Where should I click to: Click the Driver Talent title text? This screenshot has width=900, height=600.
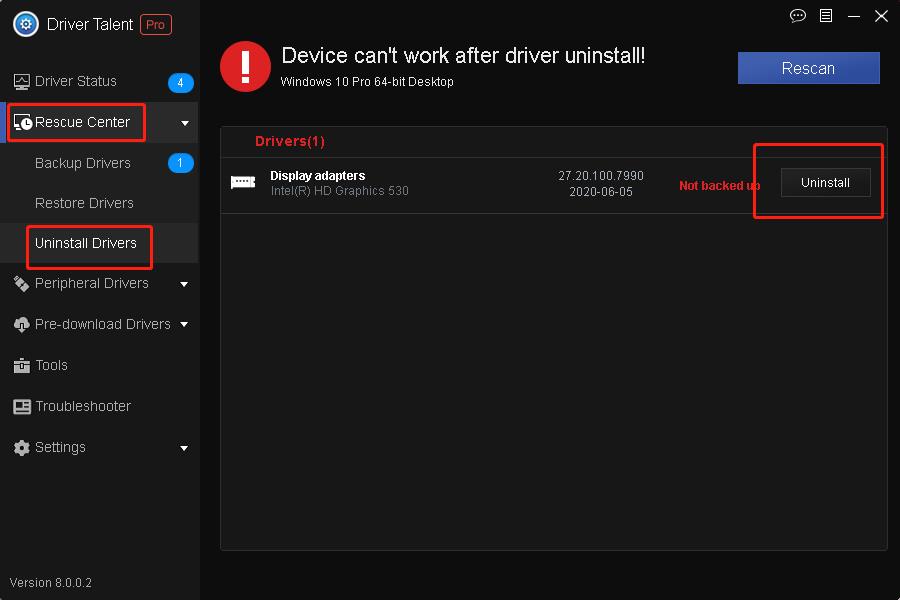[90, 24]
